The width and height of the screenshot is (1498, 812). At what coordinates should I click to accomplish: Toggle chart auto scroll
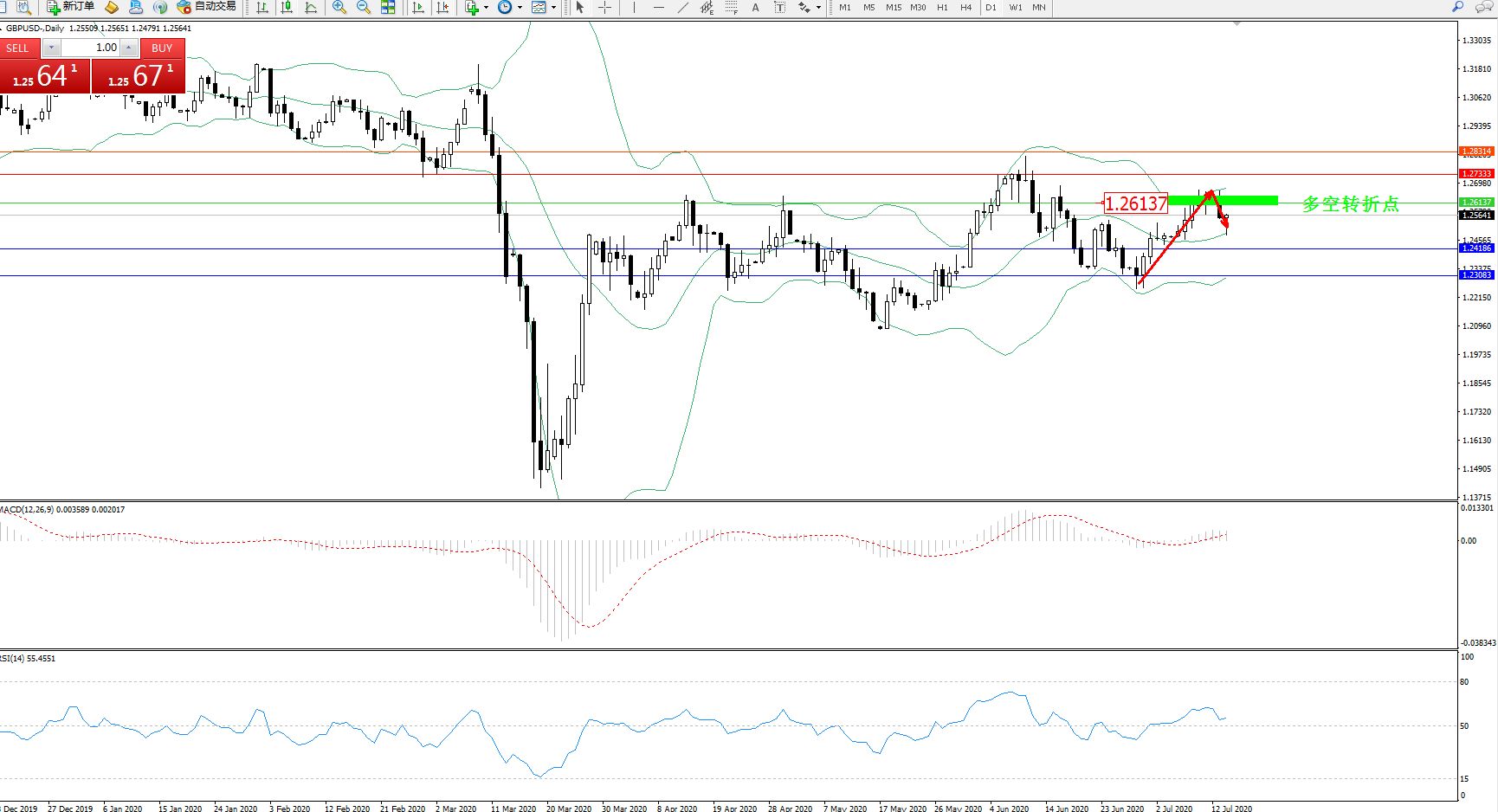pyautogui.click(x=418, y=7)
